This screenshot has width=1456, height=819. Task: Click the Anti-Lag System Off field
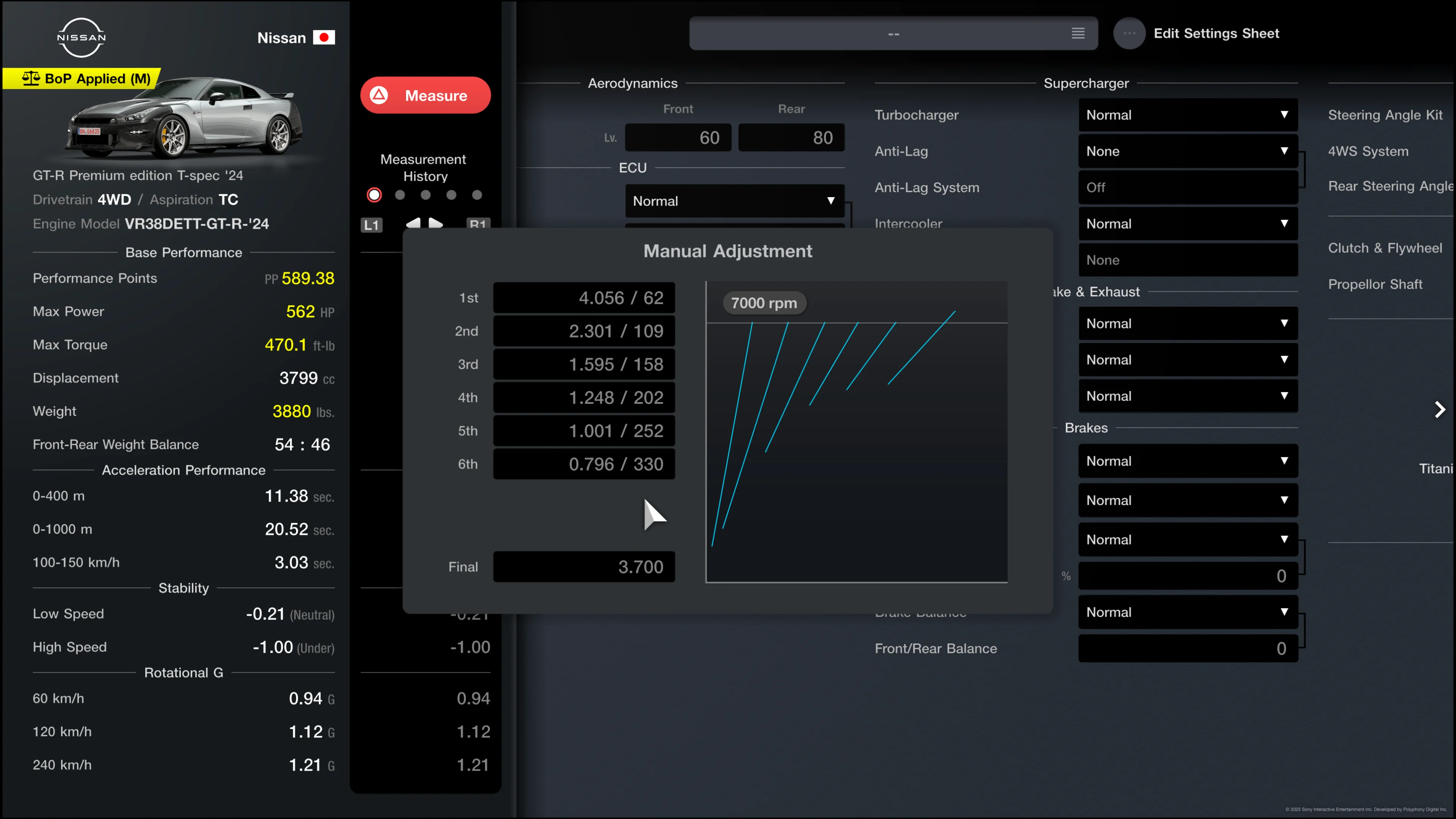click(x=1188, y=187)
